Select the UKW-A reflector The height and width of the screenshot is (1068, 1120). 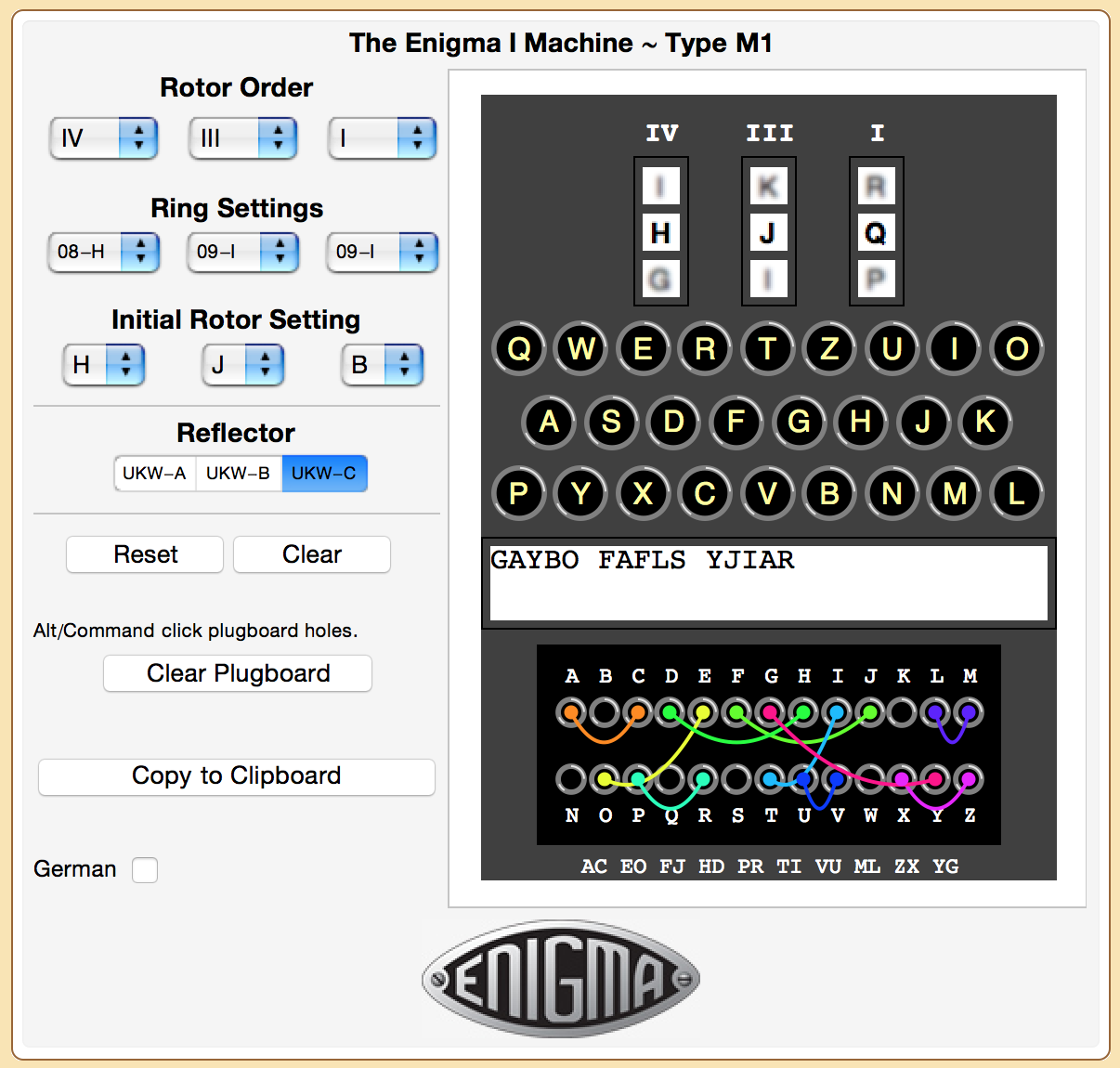point(154,474)
